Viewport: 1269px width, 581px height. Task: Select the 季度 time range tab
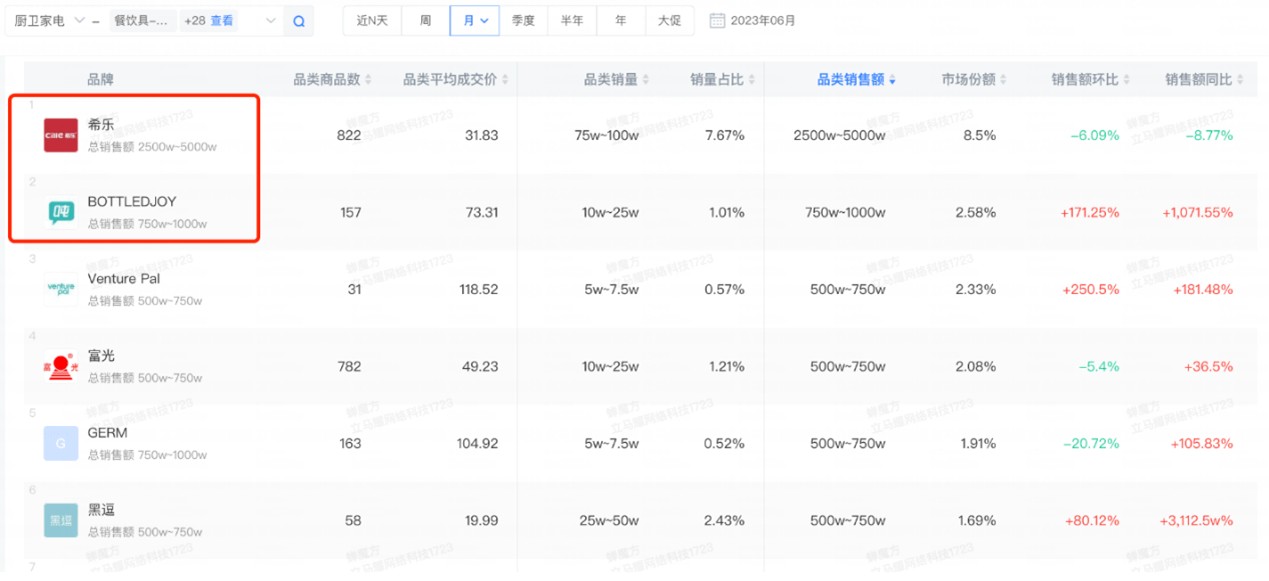523,20
